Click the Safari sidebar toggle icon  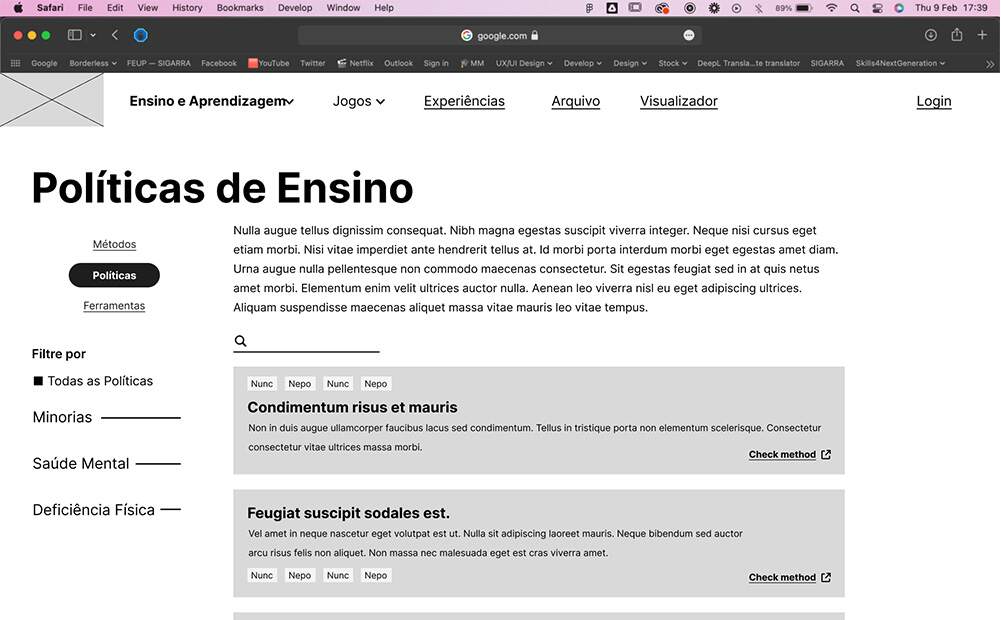(75, 35)
